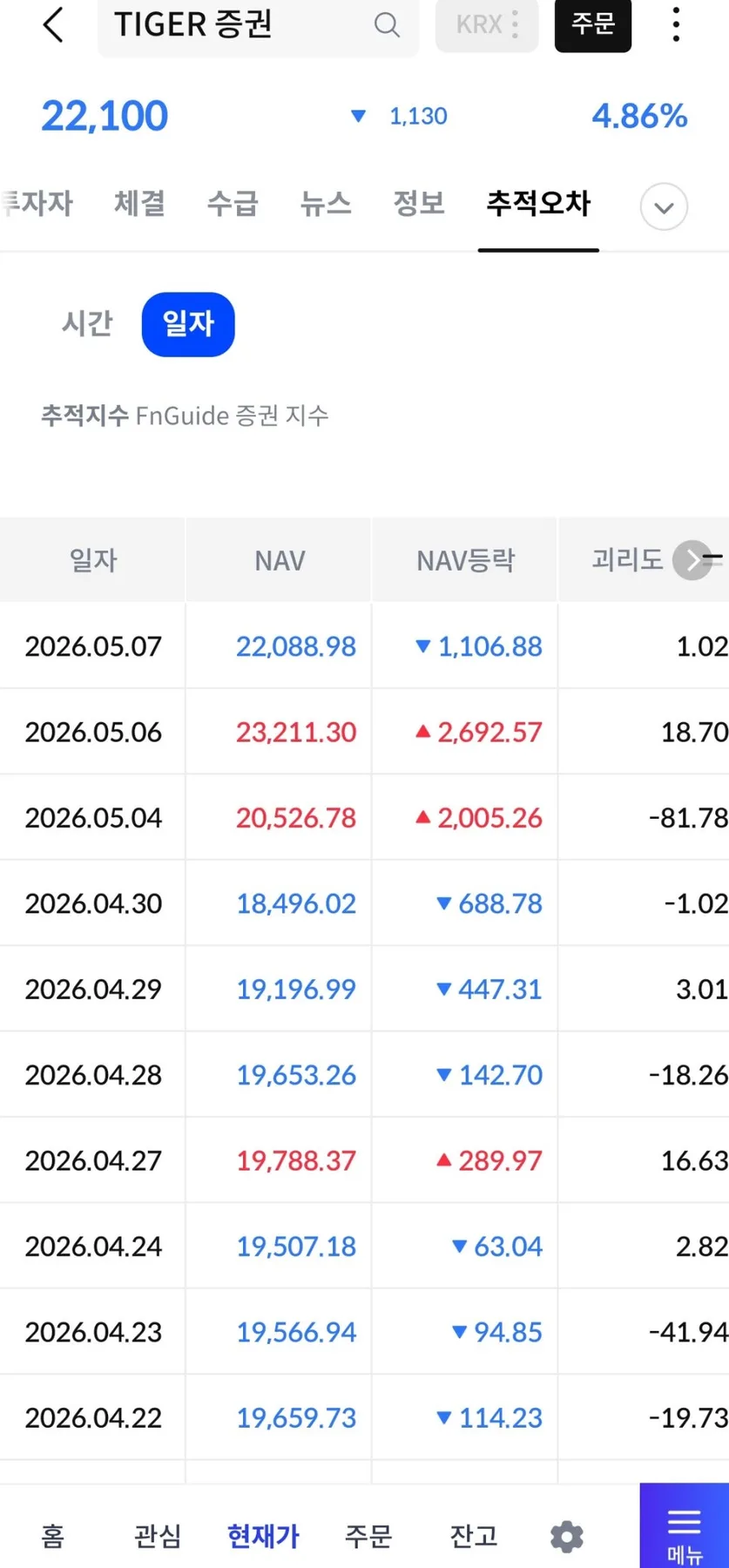
Task: Select the 추적오차 tab
Action: point(538,203)
